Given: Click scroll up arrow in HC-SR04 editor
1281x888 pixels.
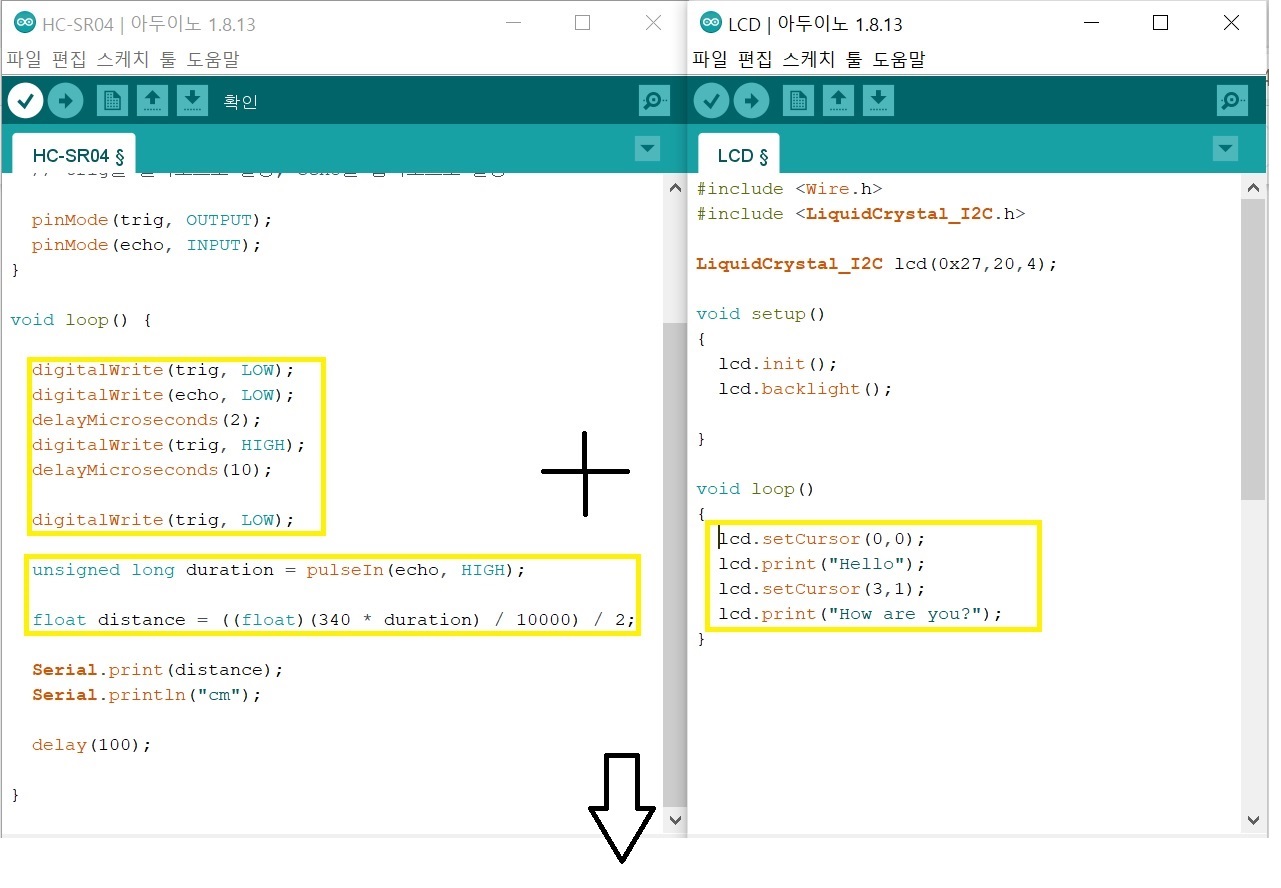Looking at the screenshot, I should click(674, 189).
